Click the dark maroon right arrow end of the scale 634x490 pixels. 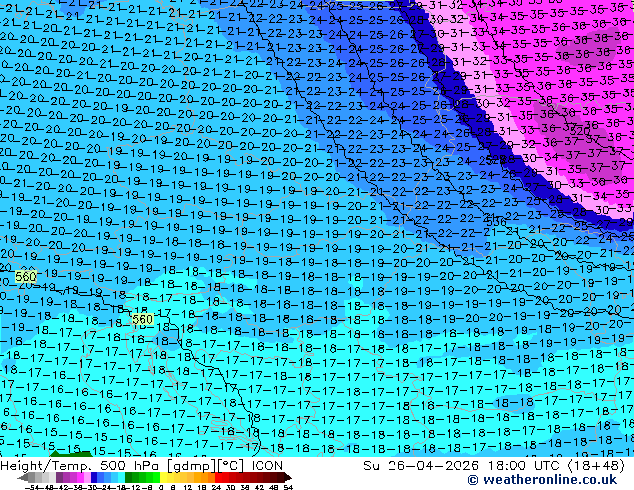click(x=287, y=478)
